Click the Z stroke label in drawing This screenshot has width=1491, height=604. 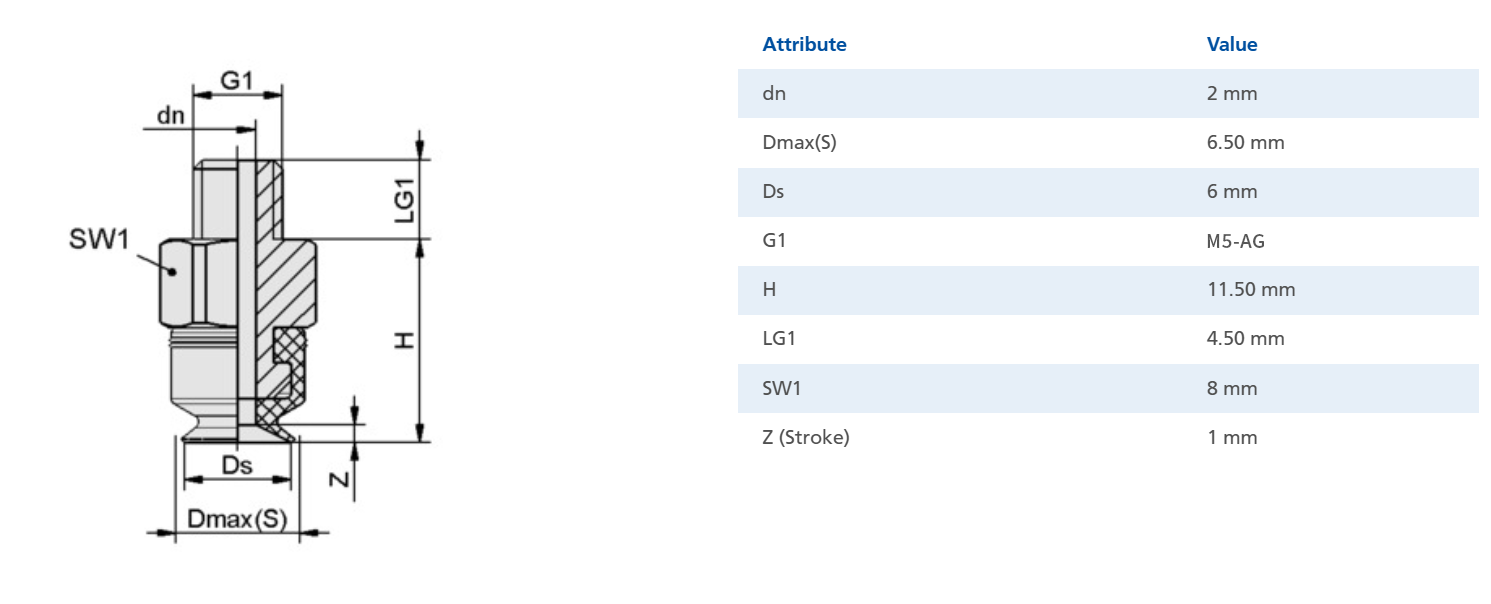[x=340, y=479]
